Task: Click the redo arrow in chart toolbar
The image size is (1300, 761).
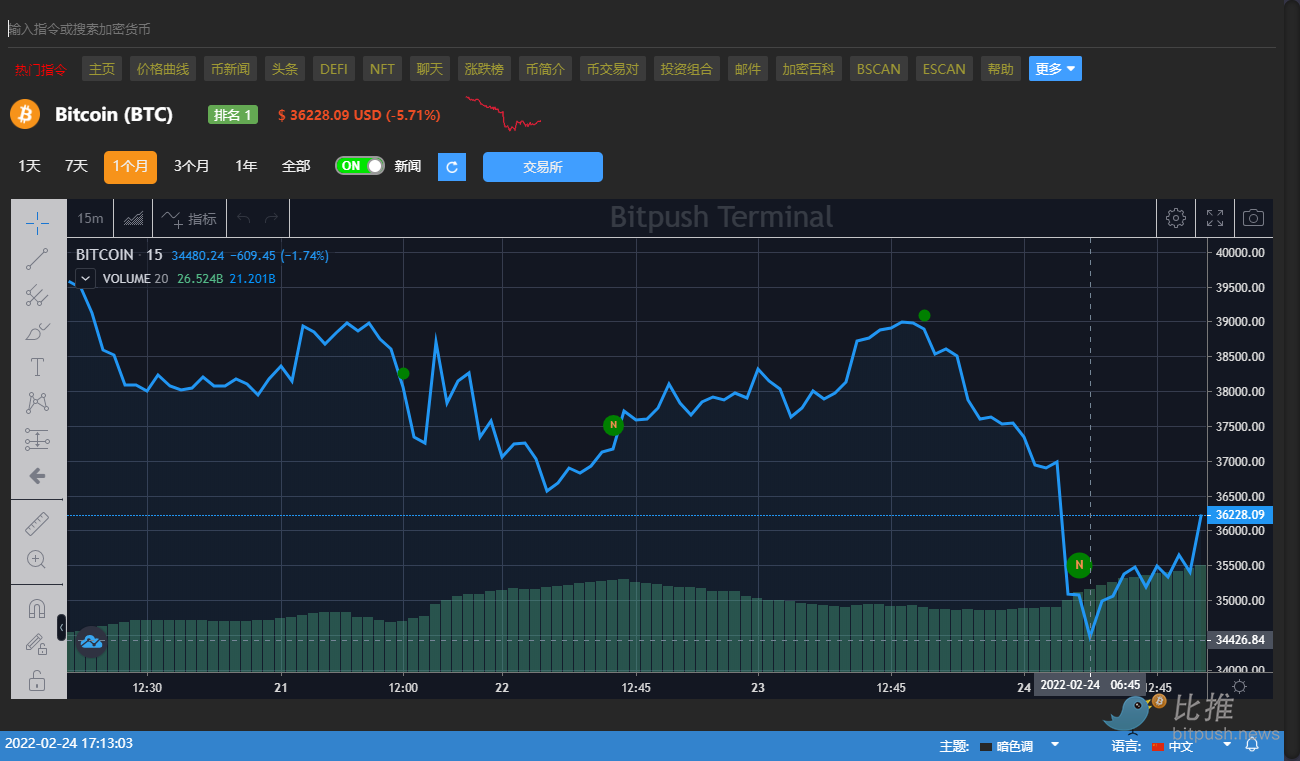Action: pyautogui.click(x=272, y=218)
